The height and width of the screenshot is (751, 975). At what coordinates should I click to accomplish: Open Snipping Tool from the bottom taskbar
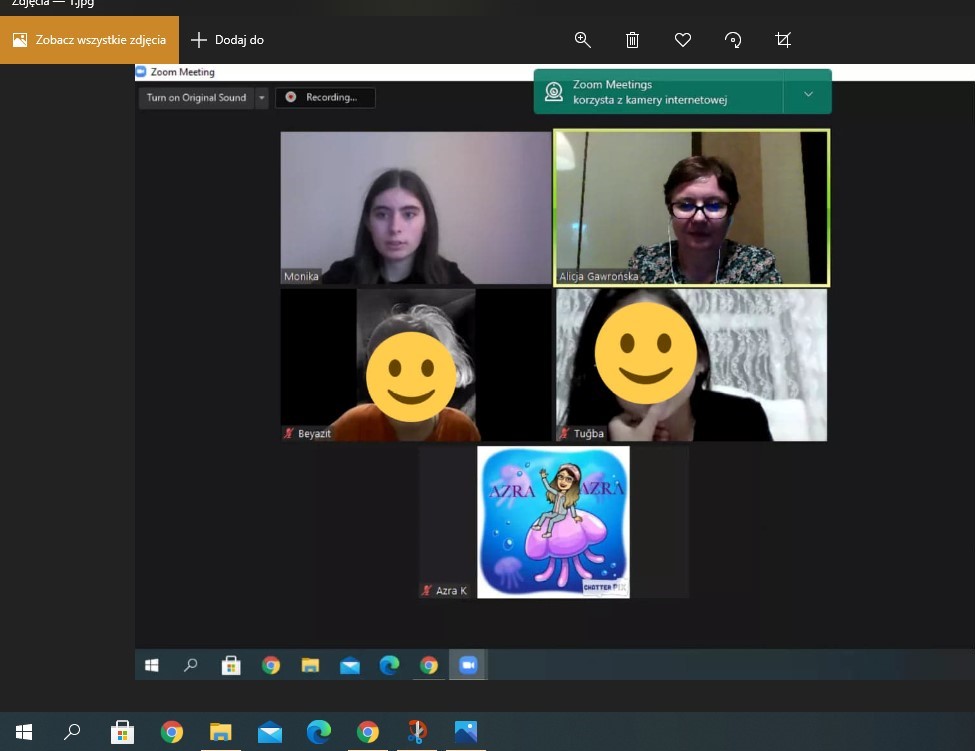click(417, 732)
